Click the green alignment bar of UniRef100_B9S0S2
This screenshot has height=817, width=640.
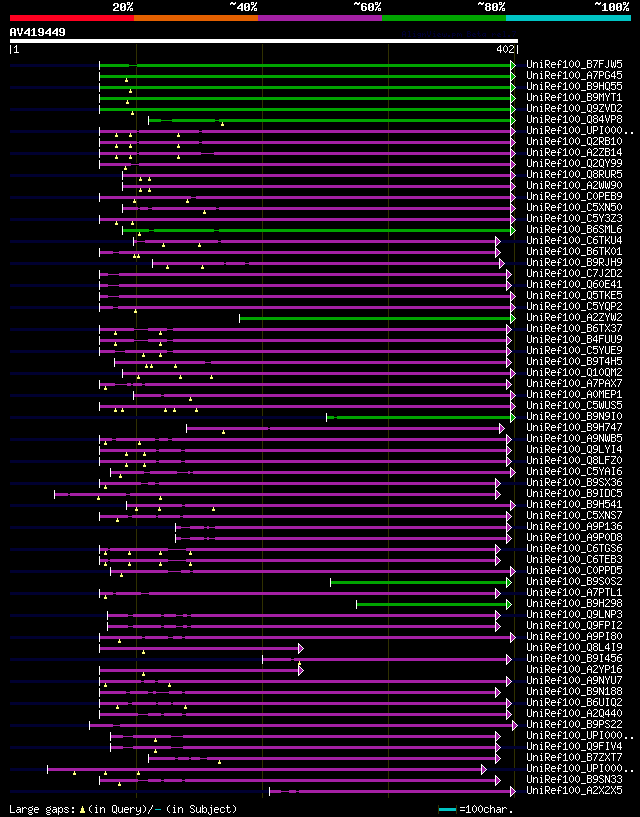[x=420, y=583]
